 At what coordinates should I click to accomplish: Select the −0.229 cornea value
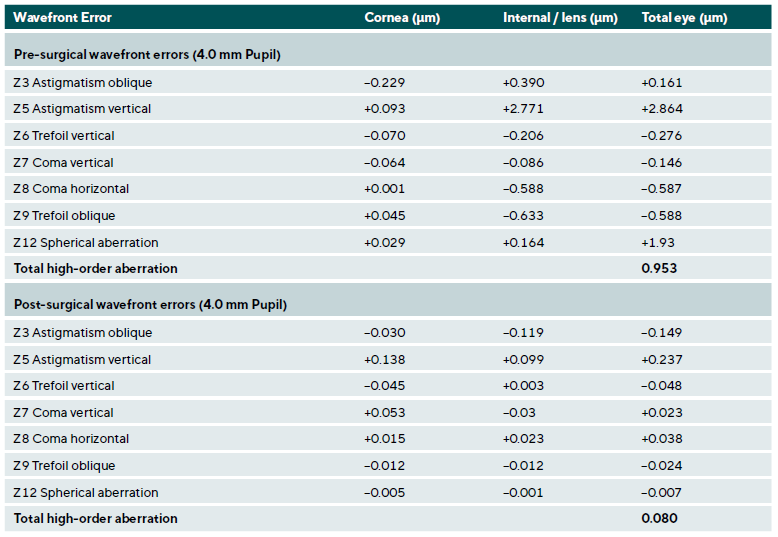pos(385,83)
